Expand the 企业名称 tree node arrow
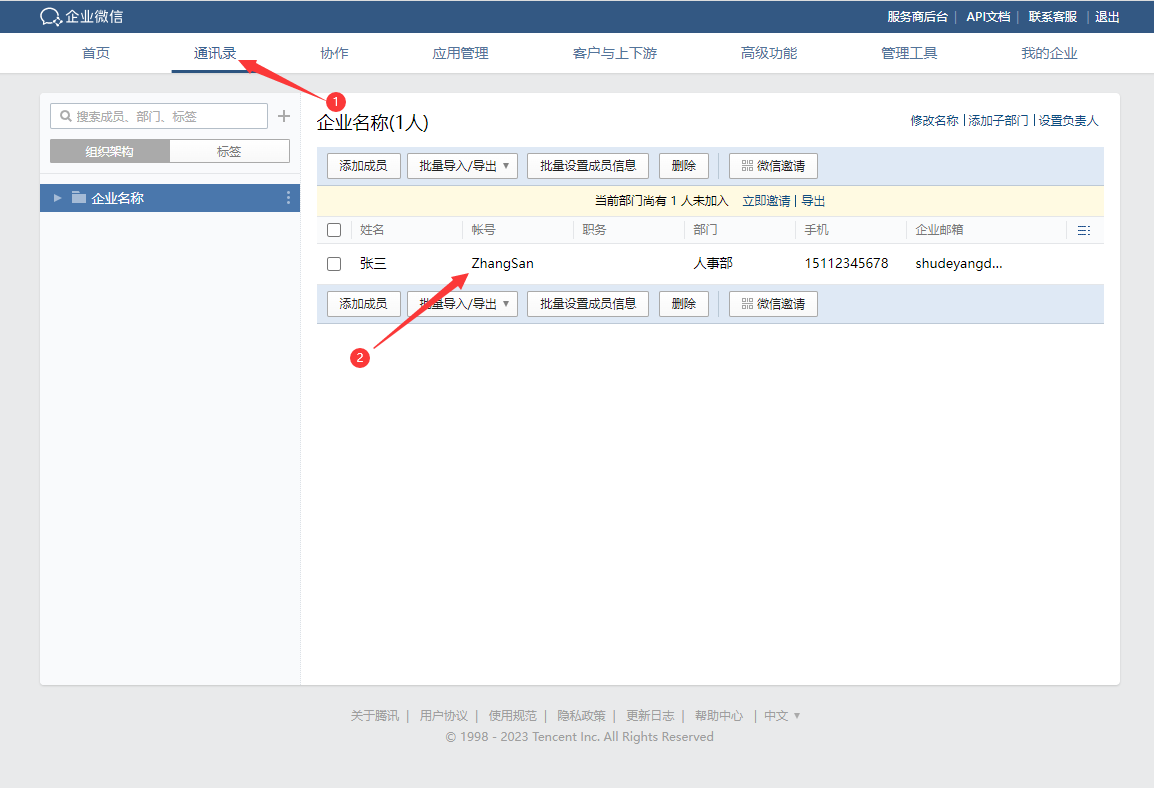This screenshot has height=788, width=1154. coord(58,198)
